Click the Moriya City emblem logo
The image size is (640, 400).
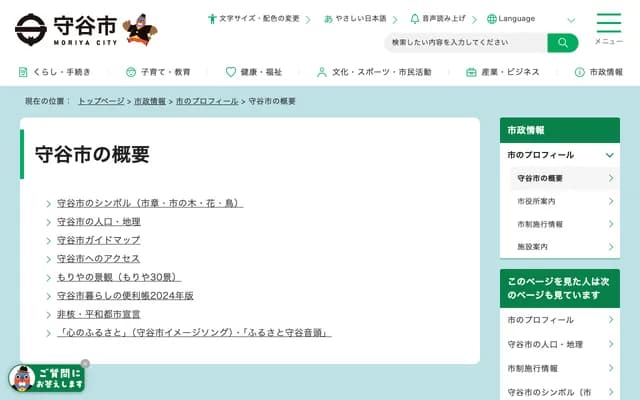[x=31, y=29]
